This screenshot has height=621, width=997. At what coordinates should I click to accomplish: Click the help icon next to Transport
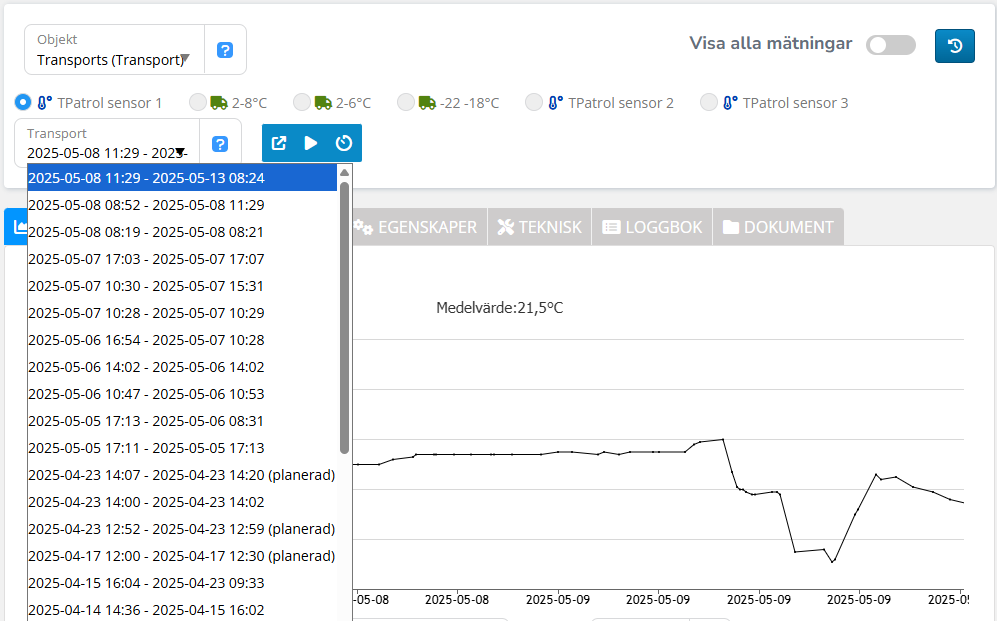click(x=220, y=144)
